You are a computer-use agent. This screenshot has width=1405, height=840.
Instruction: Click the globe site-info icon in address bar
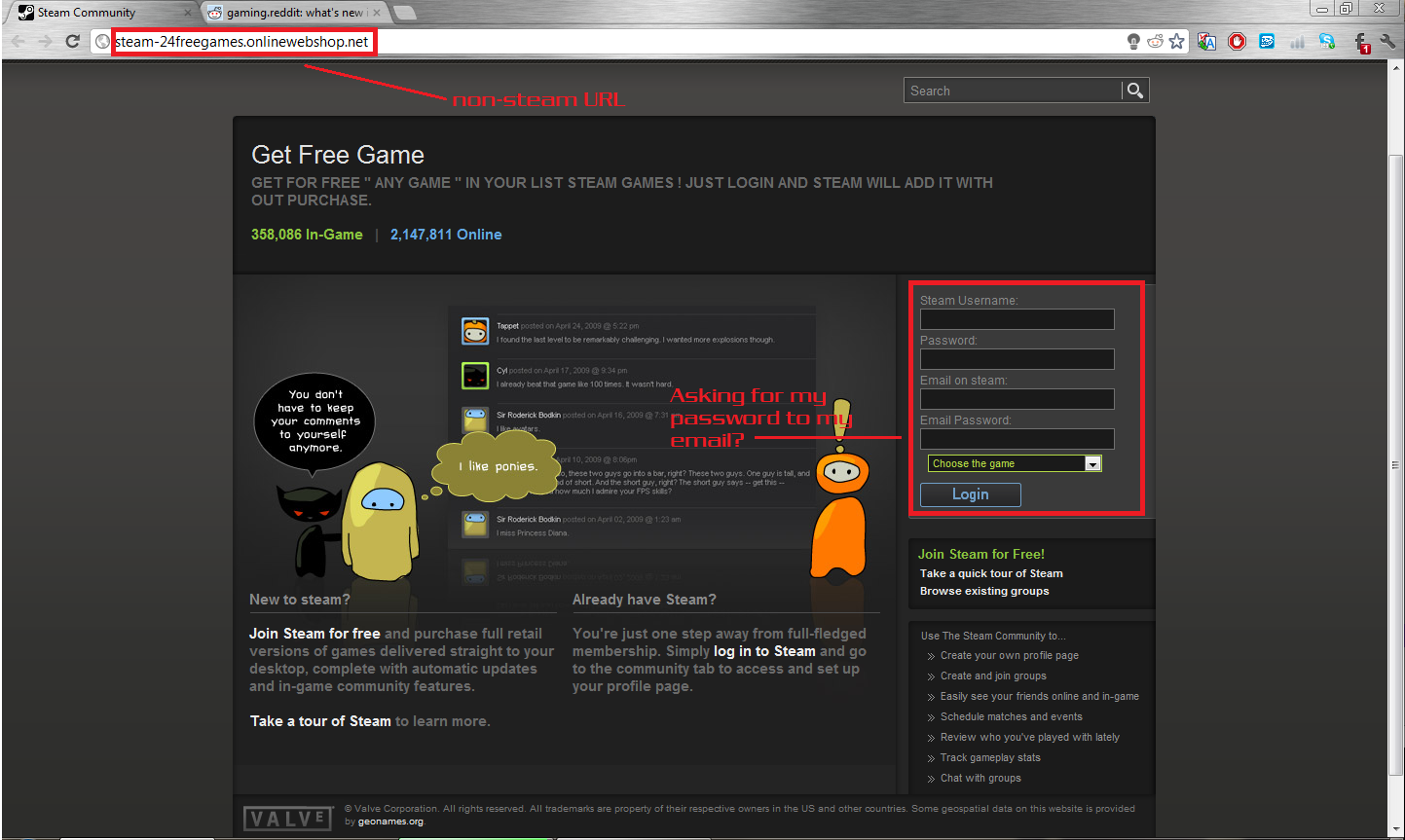102,42
